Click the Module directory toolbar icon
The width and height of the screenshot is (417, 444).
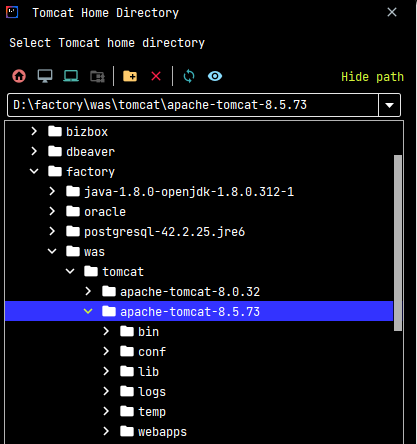click(x=97, y=76)
